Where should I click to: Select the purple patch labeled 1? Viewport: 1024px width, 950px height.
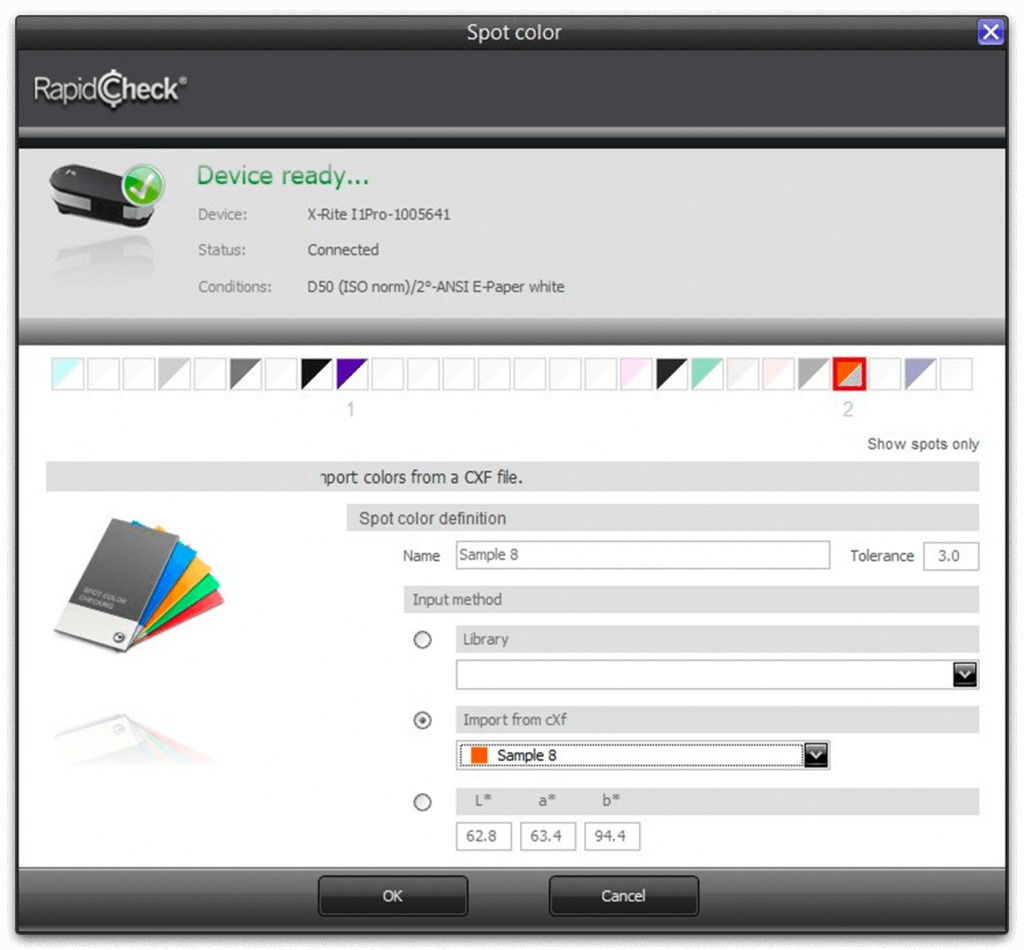click(352, 374)
